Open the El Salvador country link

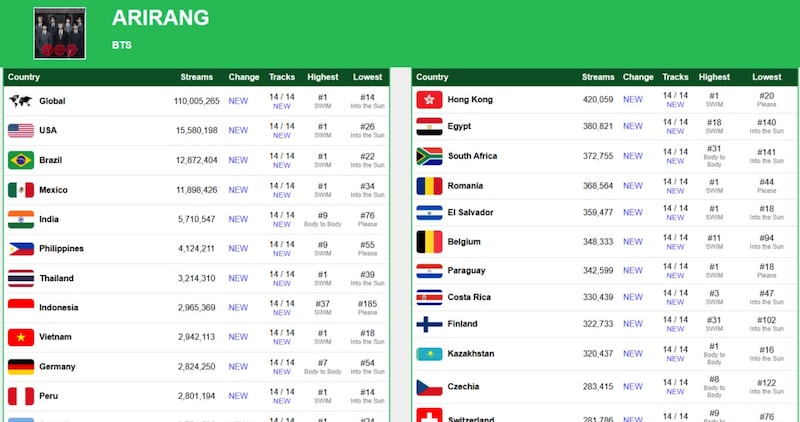tap(471, 212)
